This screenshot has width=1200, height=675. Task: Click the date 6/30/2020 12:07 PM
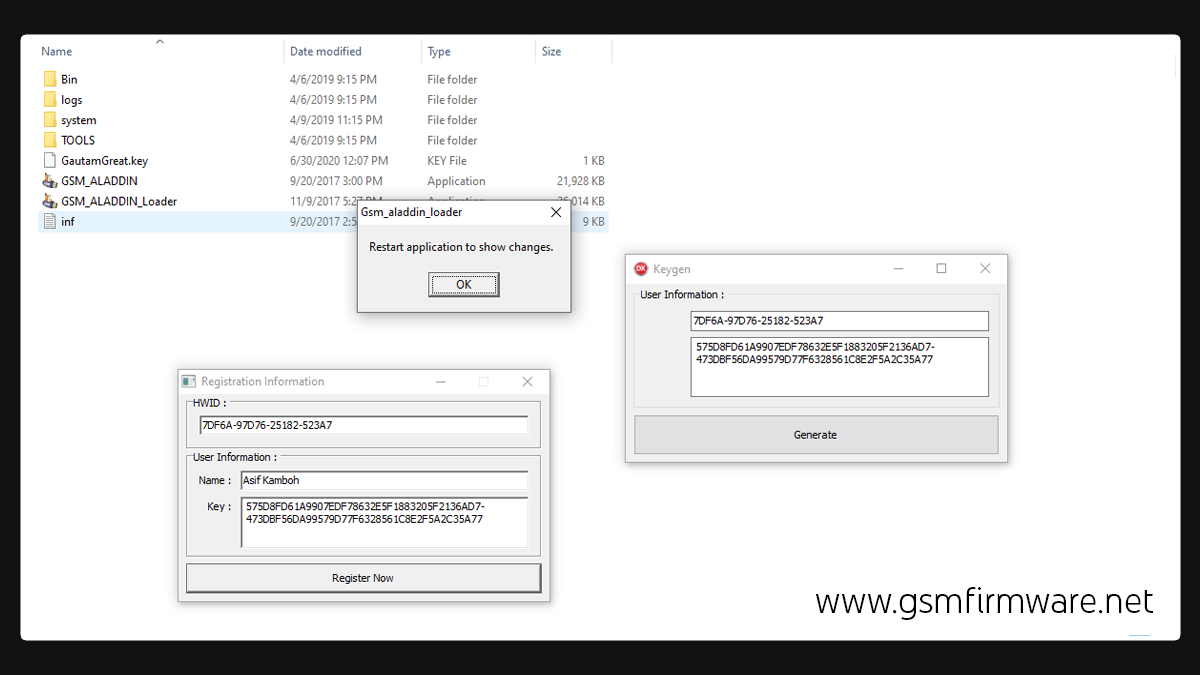point(339,160)
